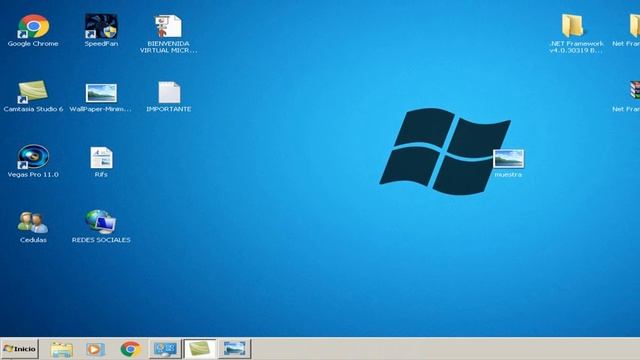
Task: Open Chrome from the taskbar
Action: 131,349
